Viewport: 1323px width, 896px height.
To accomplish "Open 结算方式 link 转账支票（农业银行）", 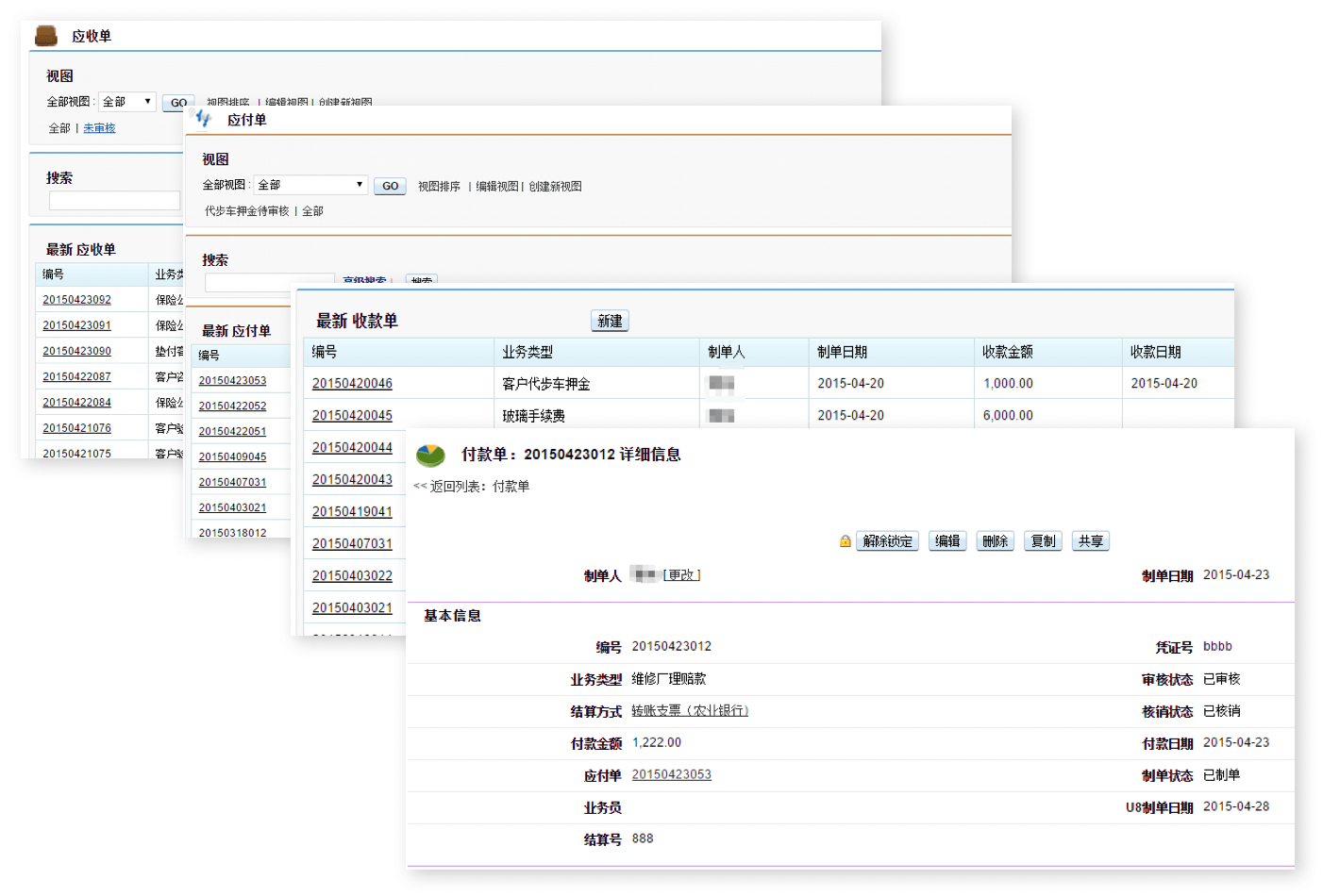I will [x=690, y=711].
